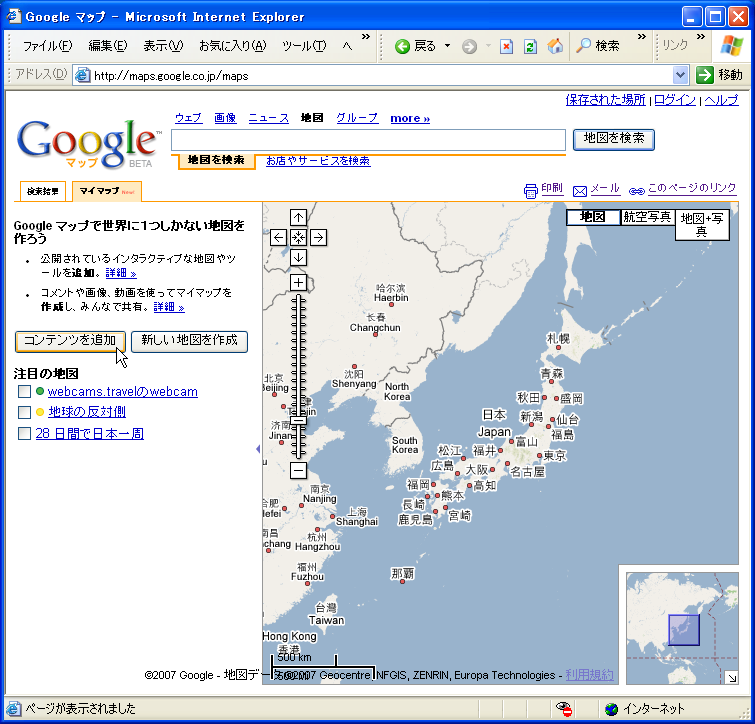Click the envelope mail icon
This screenshot has height=724, width=755.
580,192
